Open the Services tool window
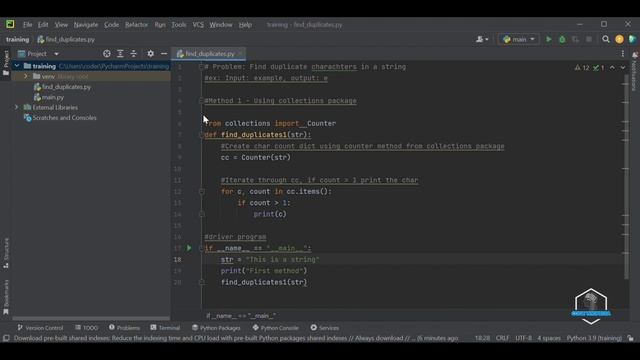 click(x=324, y=327)
